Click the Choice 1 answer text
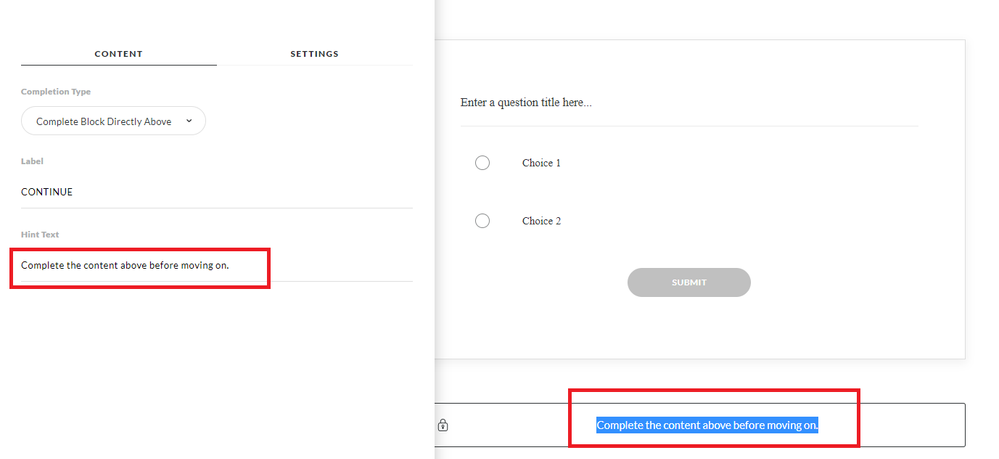Viewport: 999px width, 459px height. (x=541, y=163)
